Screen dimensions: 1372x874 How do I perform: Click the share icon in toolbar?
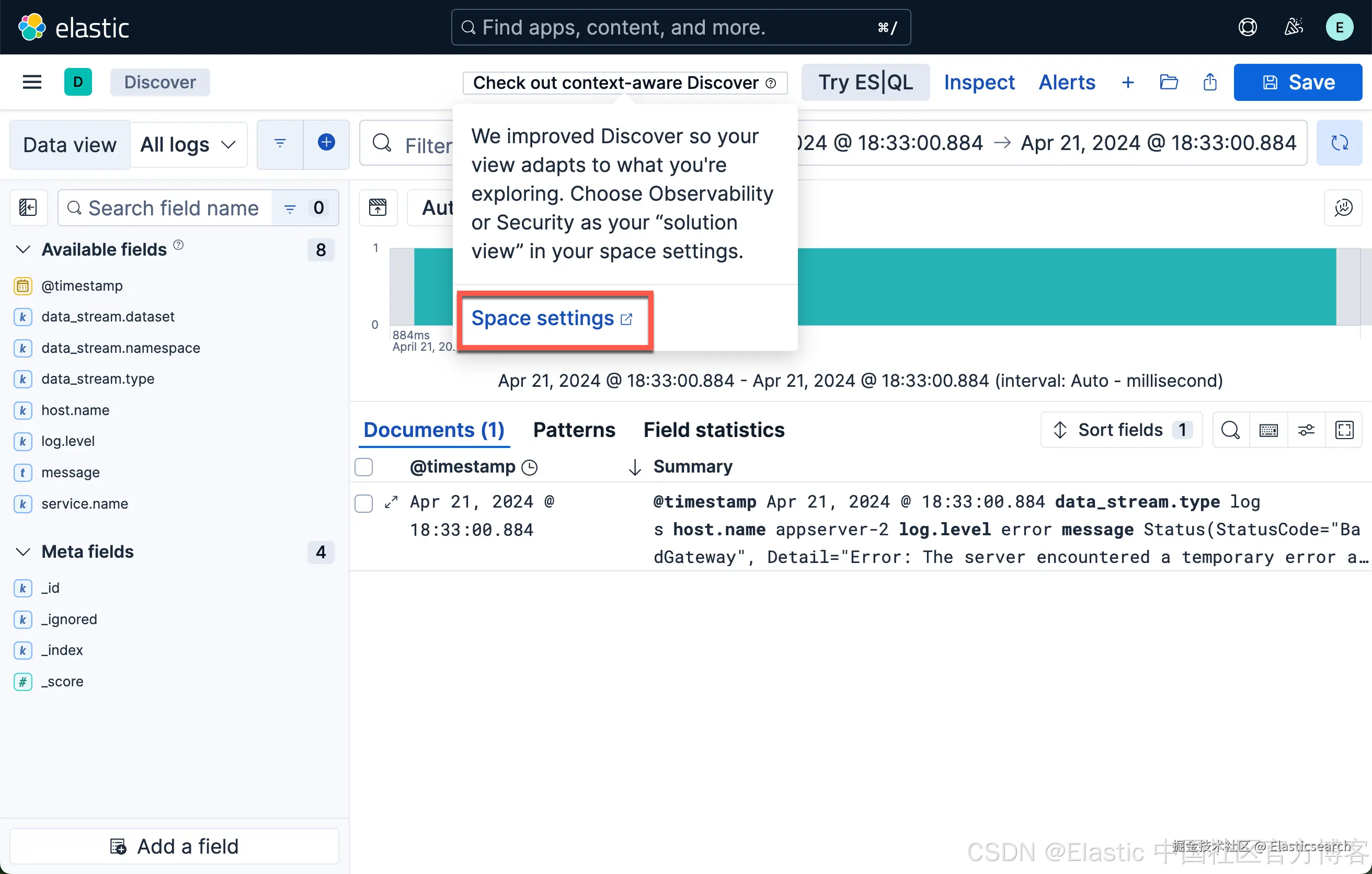pos(1209,82)
